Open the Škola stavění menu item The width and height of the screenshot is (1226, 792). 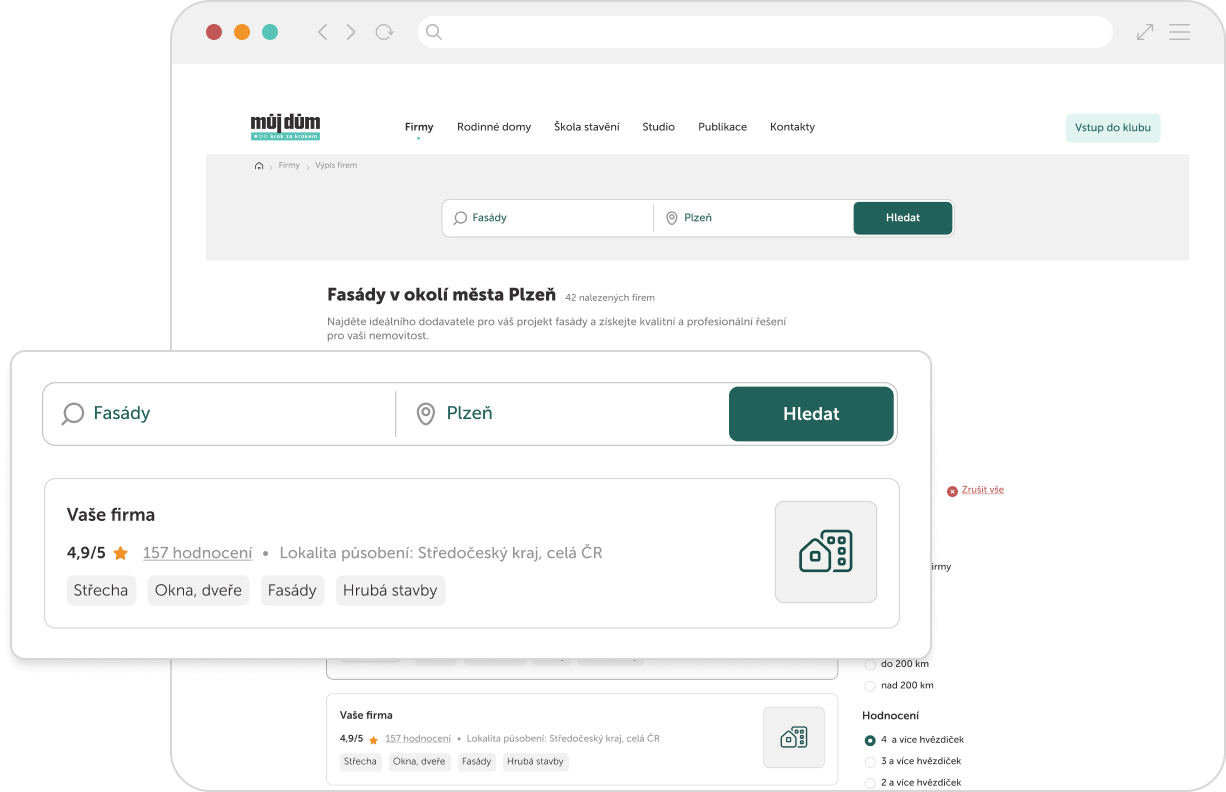click(586, 127)
